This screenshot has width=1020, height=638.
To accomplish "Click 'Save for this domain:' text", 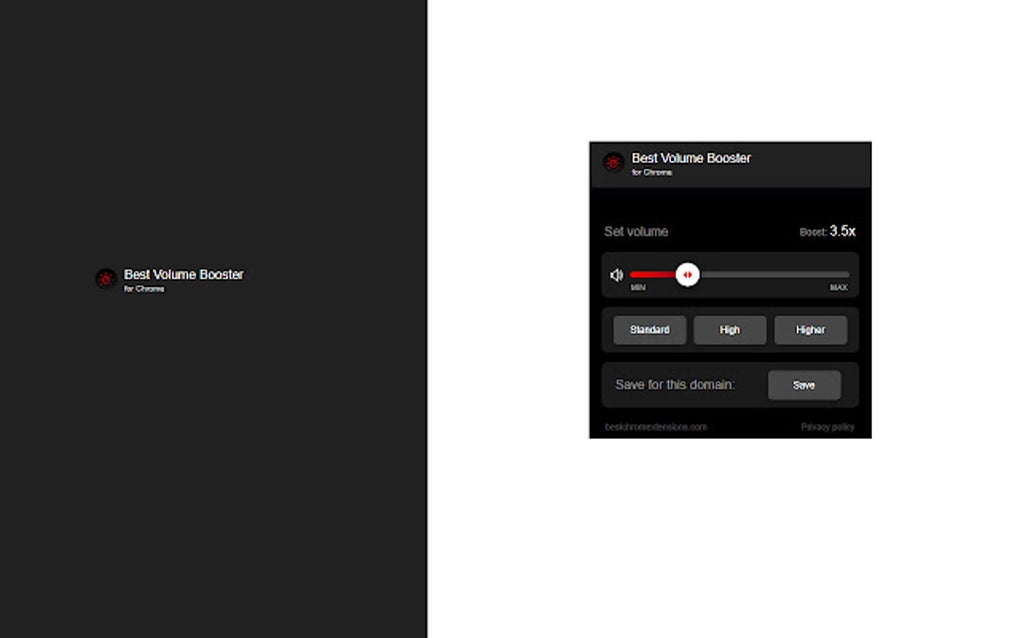I will click(675, 385).
